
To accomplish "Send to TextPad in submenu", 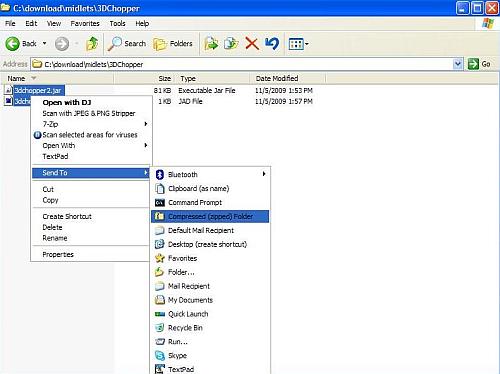I will click(210, 369).
